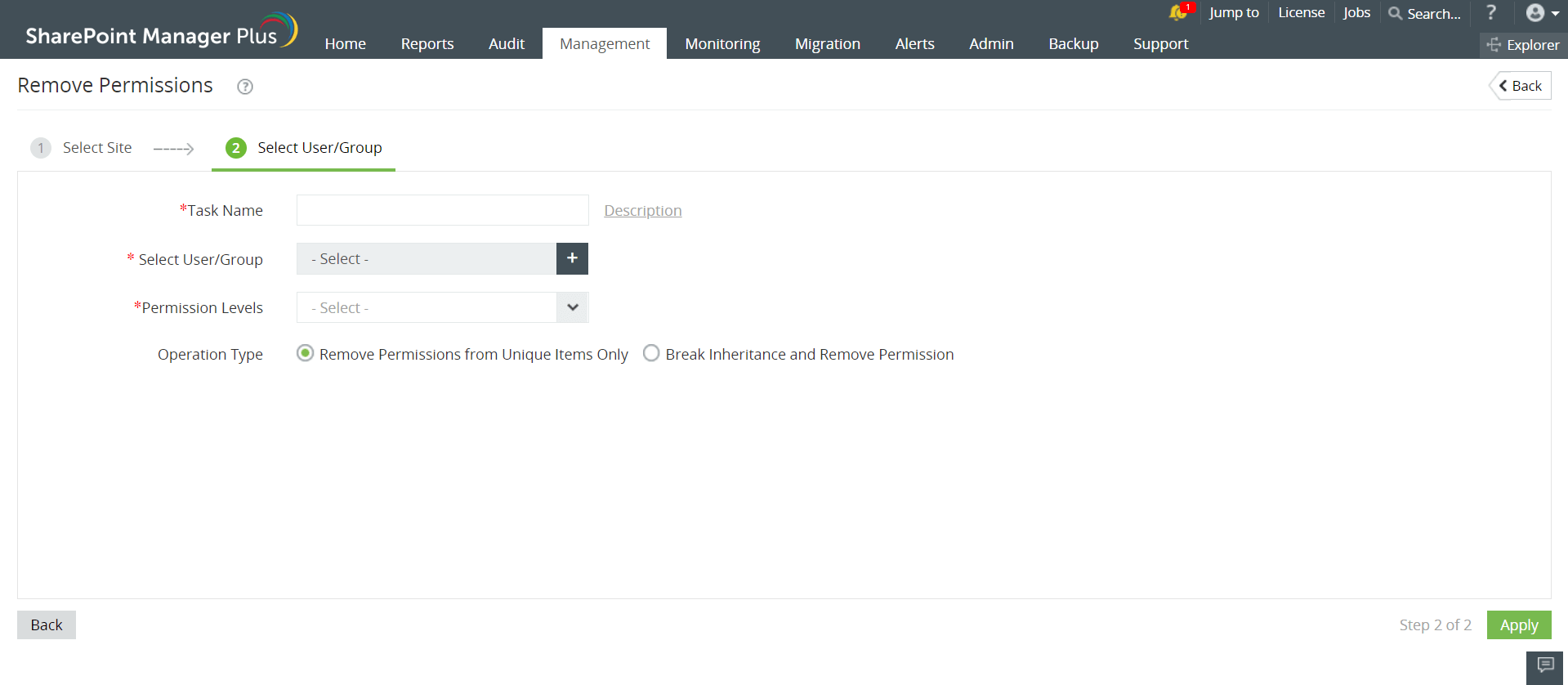Click help icon beside Remove Permissions title
1568x685 pixels.
click(245, 87)
